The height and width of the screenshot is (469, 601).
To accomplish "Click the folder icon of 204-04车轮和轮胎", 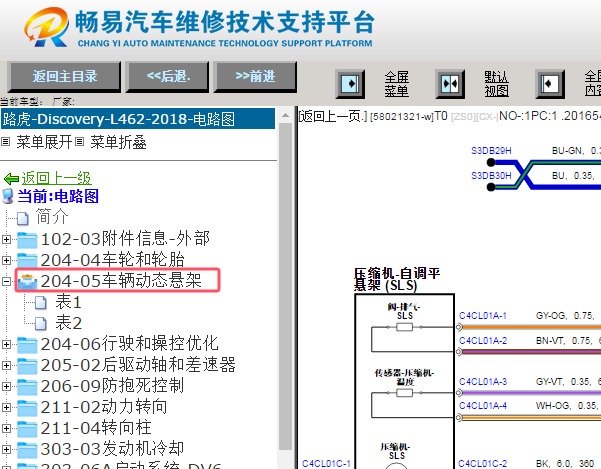I will tap(27, 261).
